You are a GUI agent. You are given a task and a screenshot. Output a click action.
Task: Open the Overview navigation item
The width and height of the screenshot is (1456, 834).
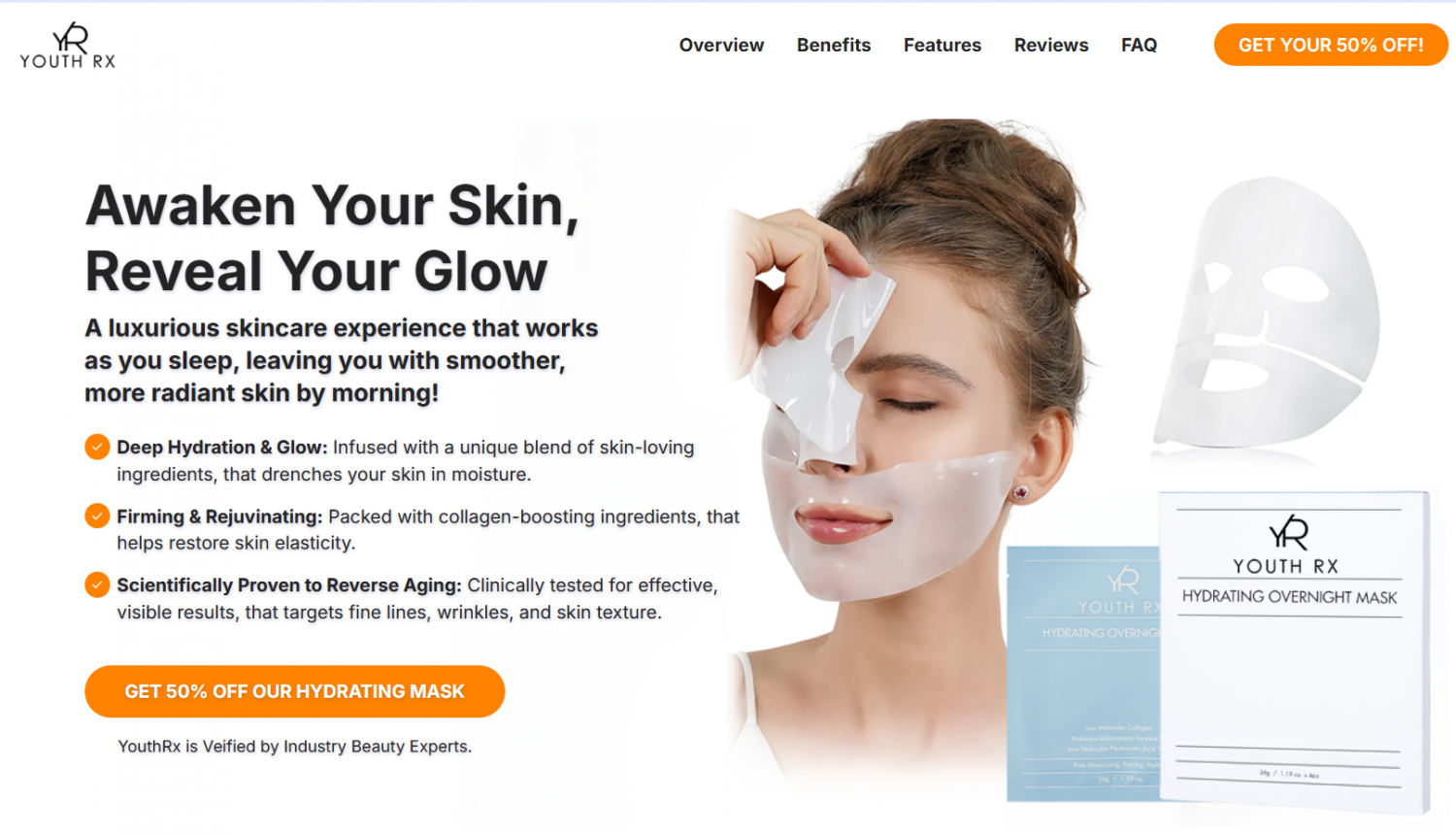(721, 45)
